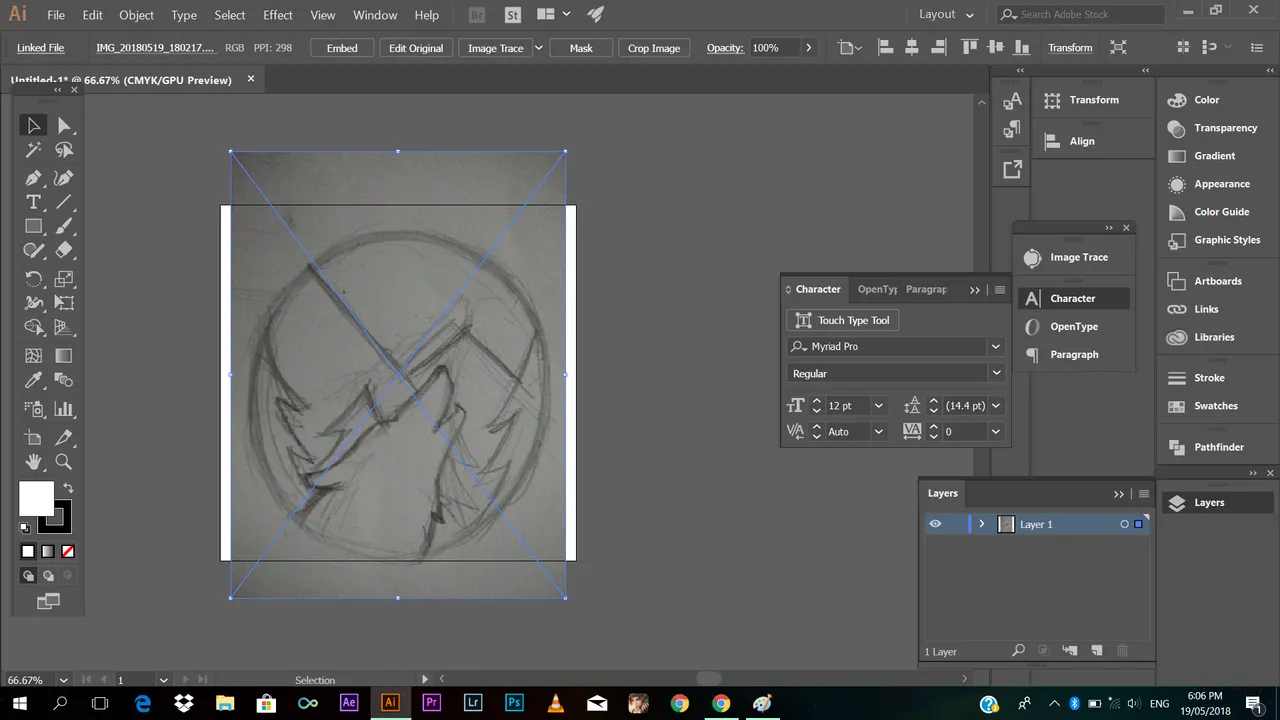Click the Embed button
The height and width of the screenshot is (720, 1280).
pyautogui.click(x=342, y=48)
